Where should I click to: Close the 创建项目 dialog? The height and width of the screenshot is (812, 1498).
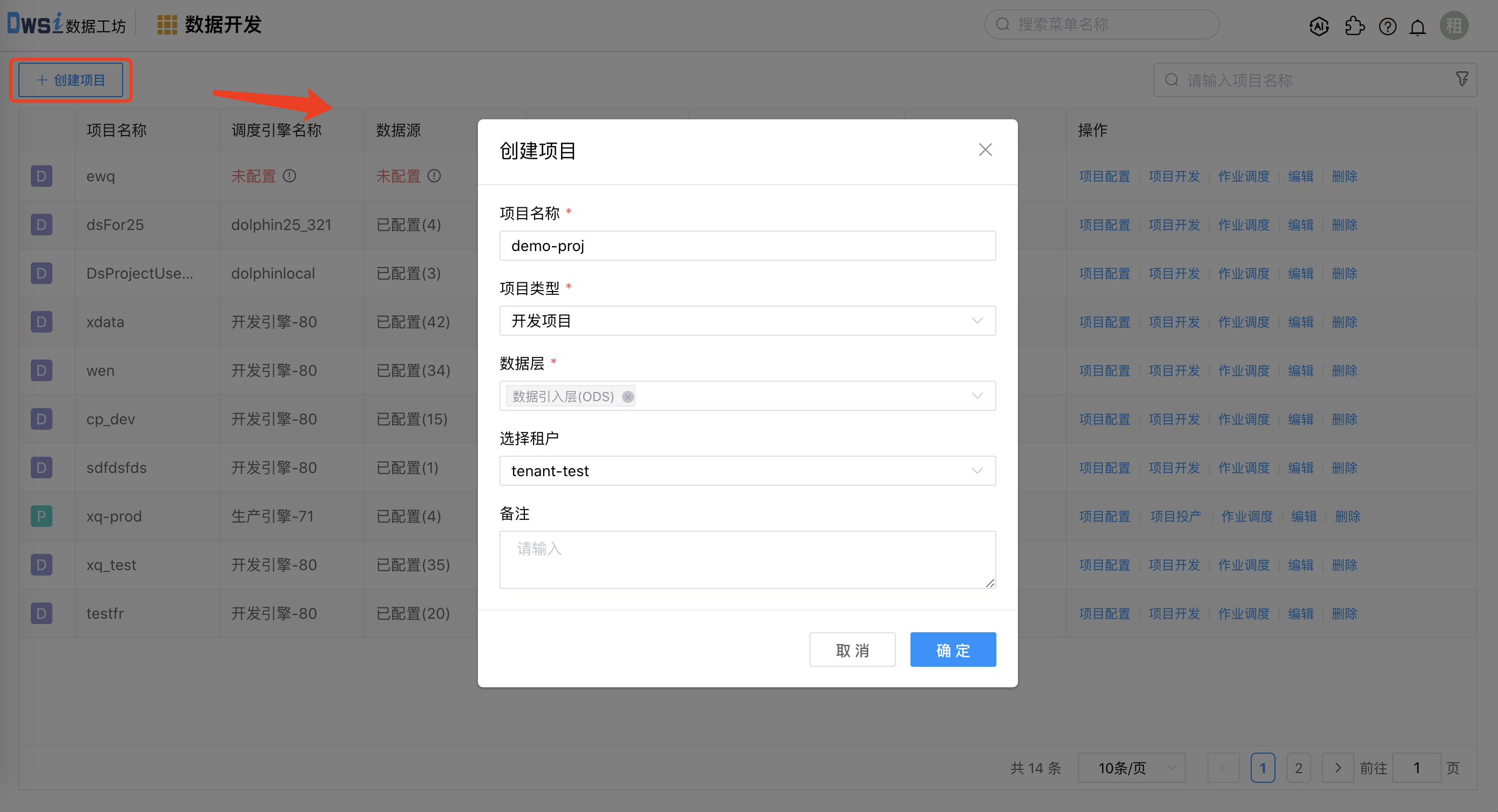pyautogui.click(x=985, y=150)
